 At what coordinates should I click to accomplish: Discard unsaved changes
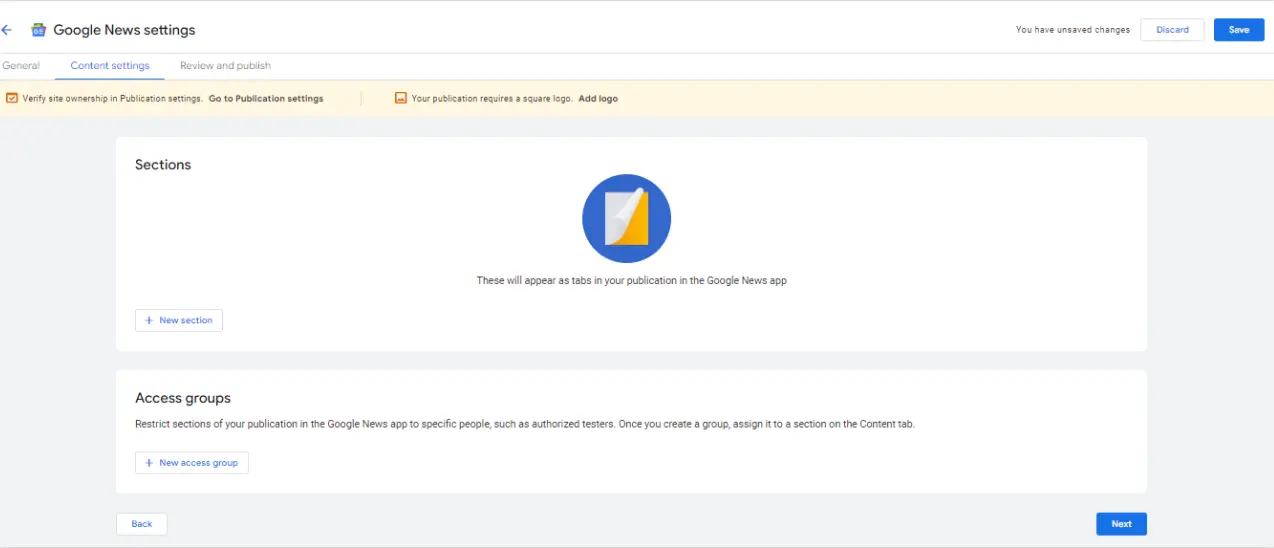[x=1172, y=30]
